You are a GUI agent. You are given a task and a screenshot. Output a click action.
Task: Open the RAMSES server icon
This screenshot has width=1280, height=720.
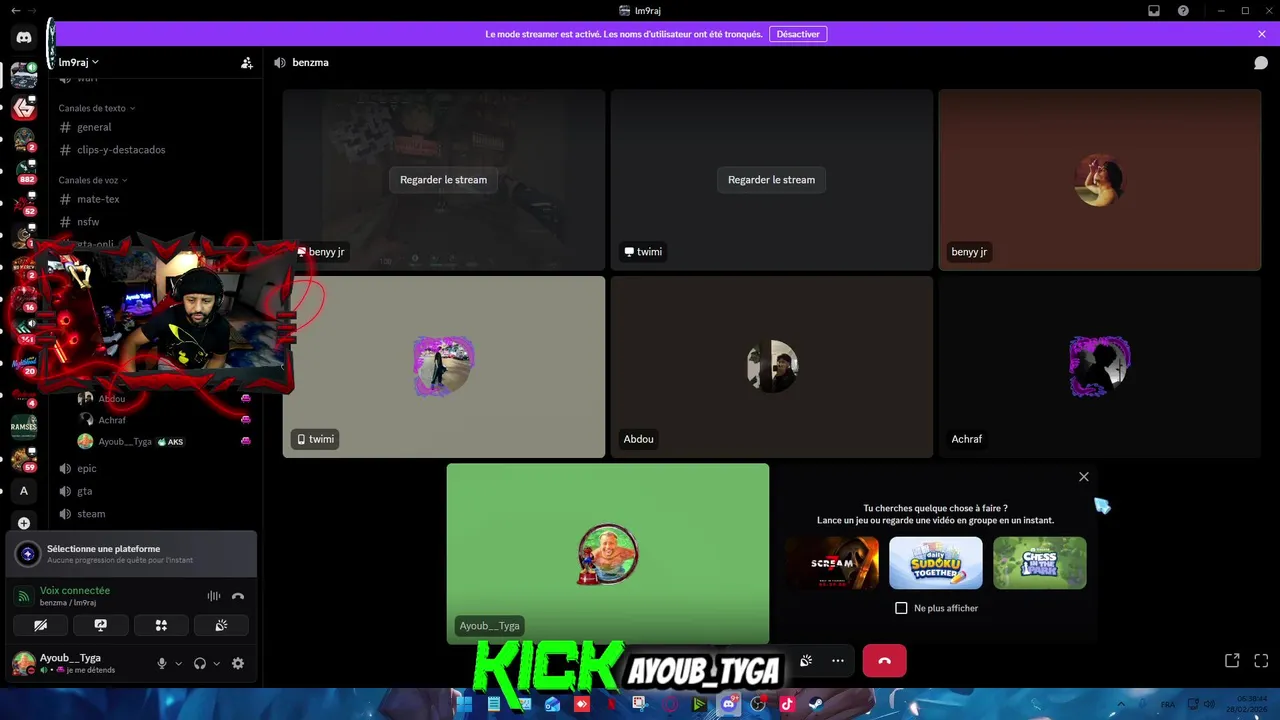tap(24, 427)
